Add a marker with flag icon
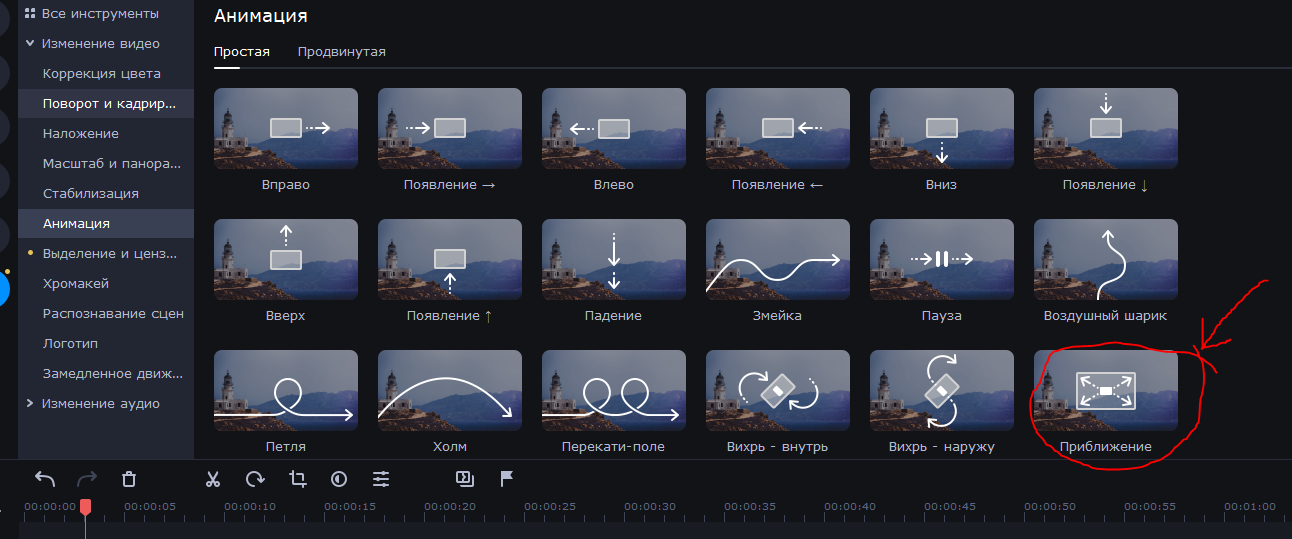Image resolution: width=1292 pixels, height=539 pixels. point(507,478)
